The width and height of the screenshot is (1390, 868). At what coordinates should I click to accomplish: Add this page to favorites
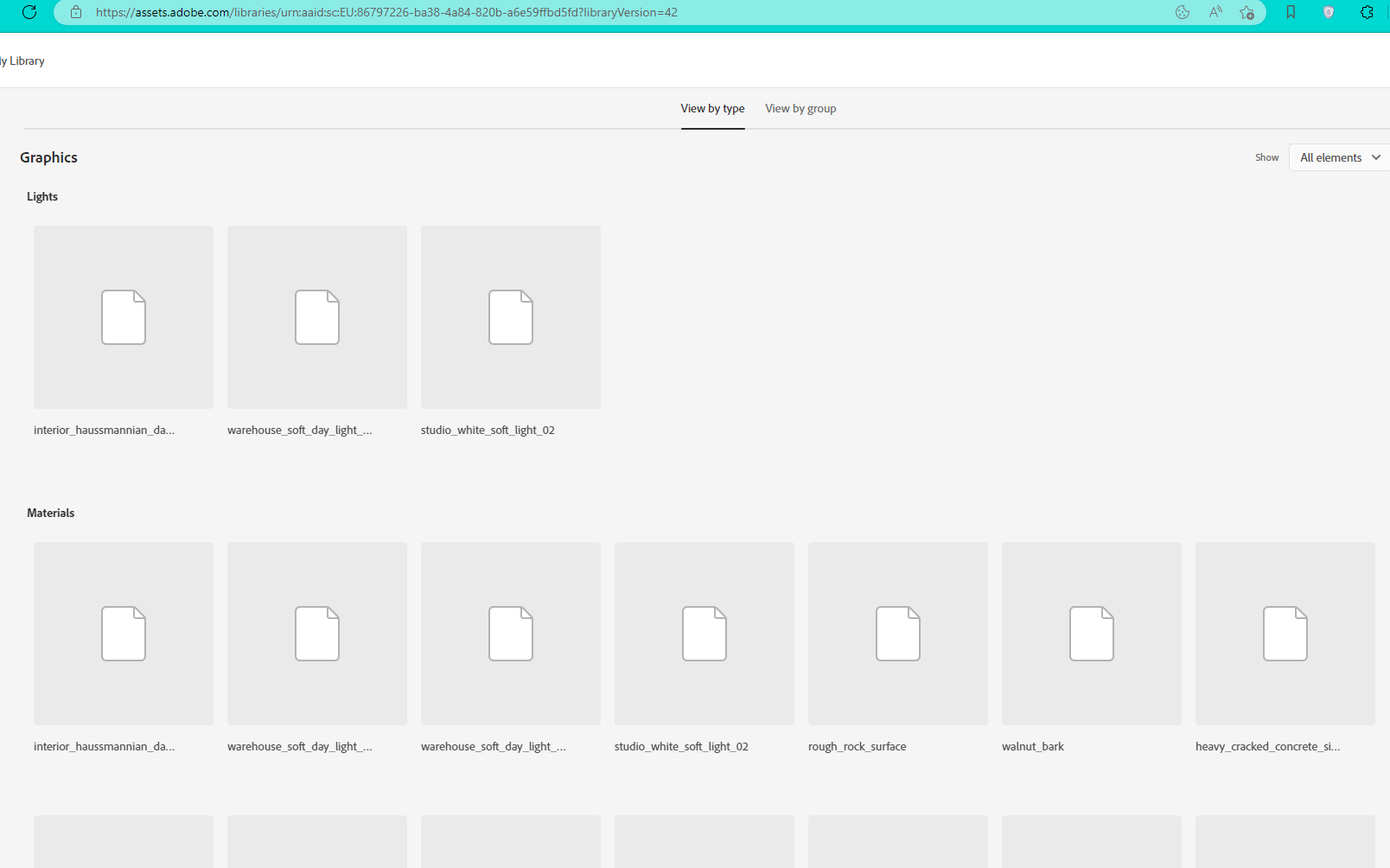tap(1247, 13)
